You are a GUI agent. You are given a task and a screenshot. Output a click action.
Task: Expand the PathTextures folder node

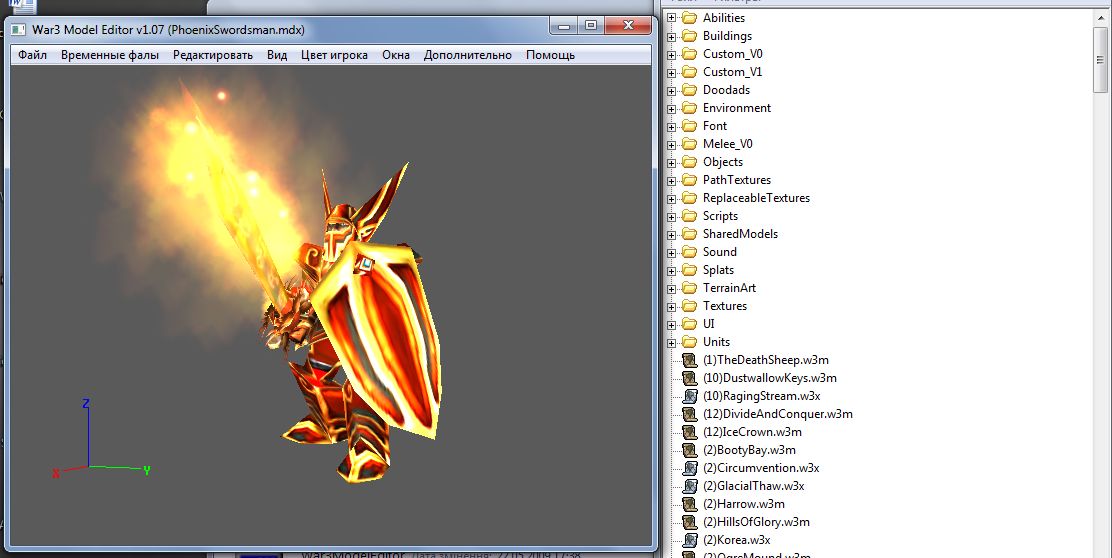click(671, 180)
